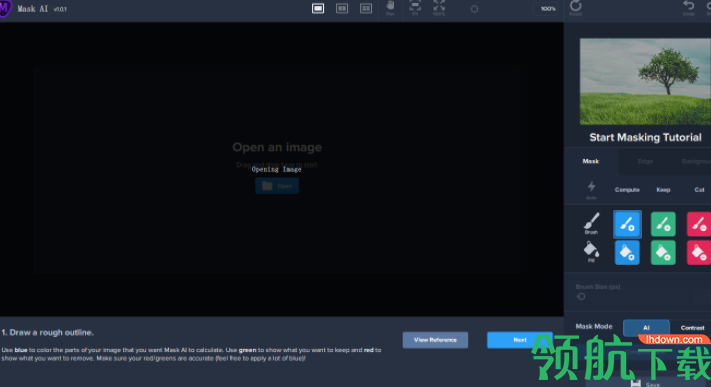
Task: Switch to the Background tab
Action: 696,161
